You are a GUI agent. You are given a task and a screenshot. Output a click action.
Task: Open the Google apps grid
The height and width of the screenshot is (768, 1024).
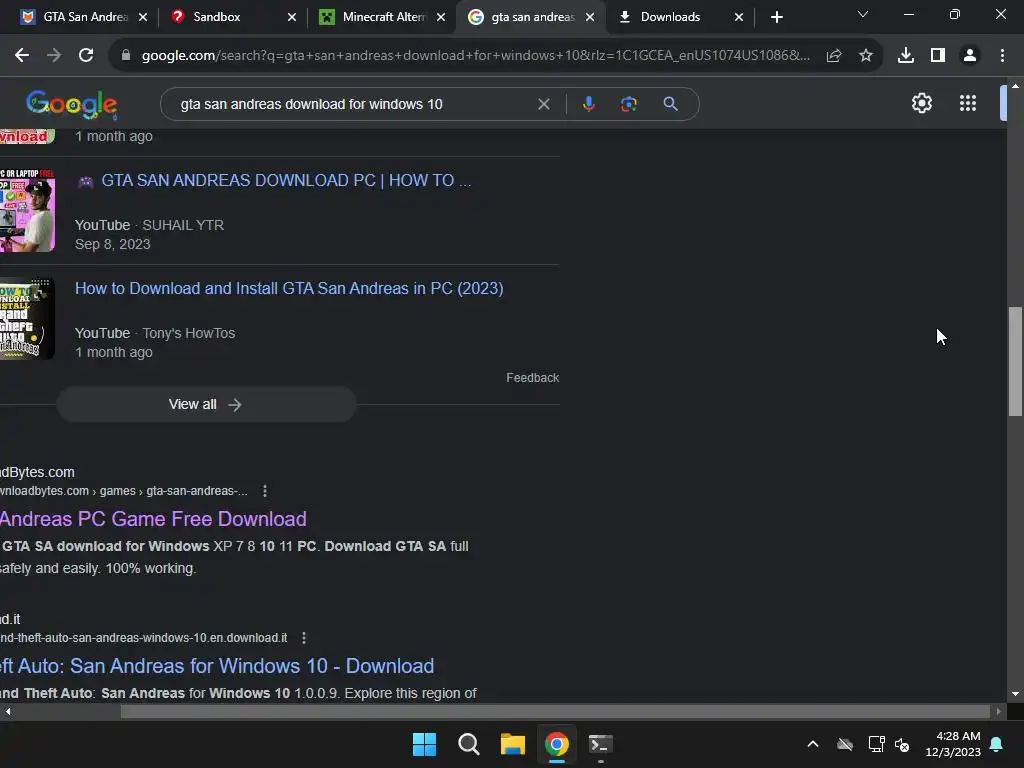(x=968, y=103)
